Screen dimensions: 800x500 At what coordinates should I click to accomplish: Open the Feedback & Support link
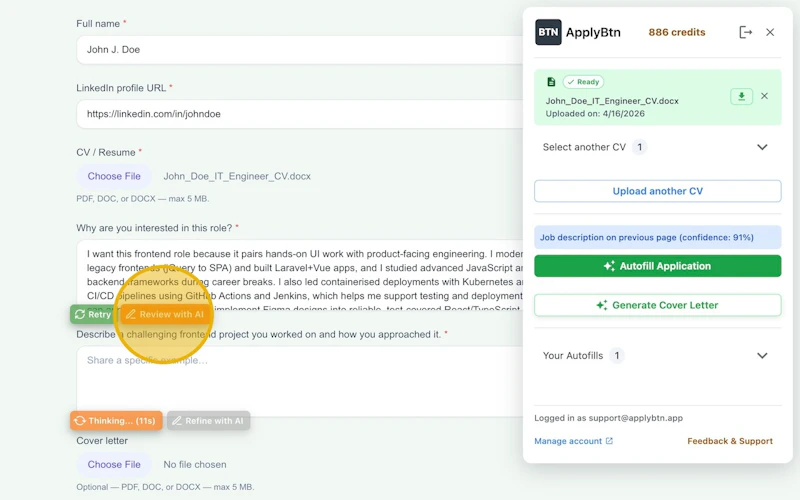click(x=730, y=441)
